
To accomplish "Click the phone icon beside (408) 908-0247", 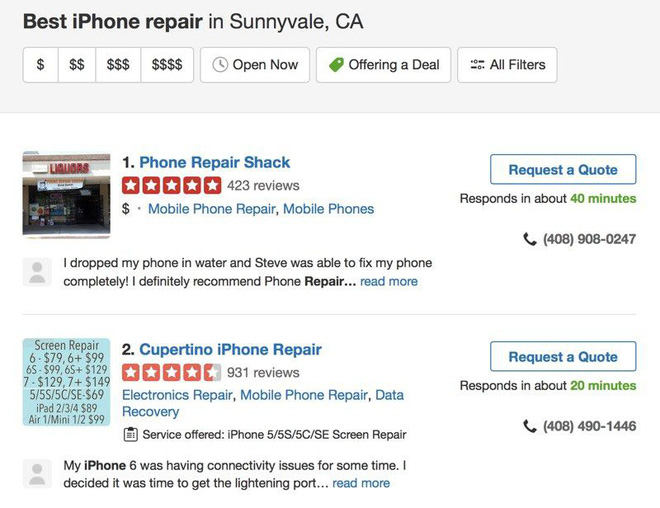I will (530, 239).
